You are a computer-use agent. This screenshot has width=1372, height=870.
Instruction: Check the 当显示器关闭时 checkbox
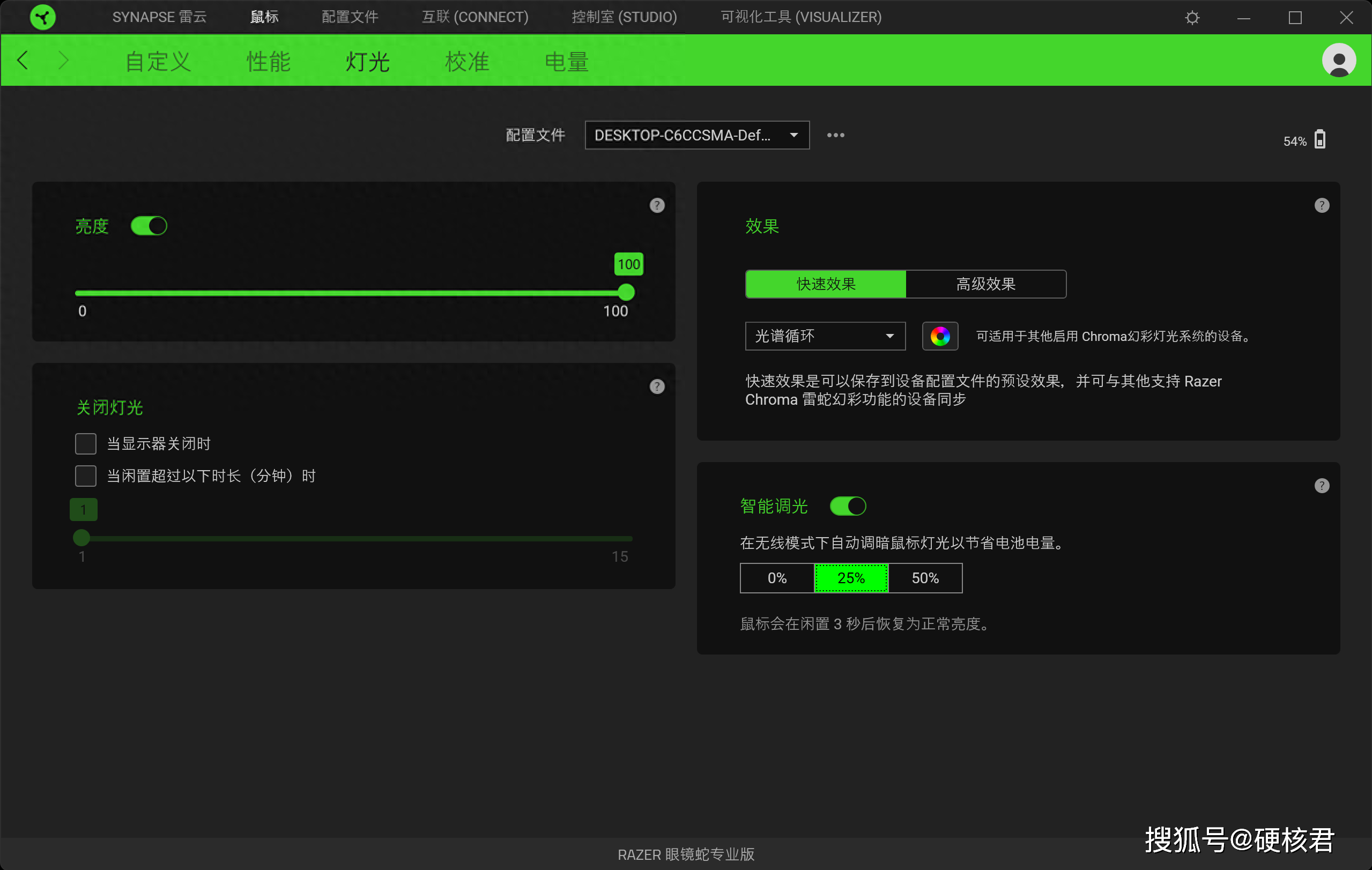pos(85,443)
